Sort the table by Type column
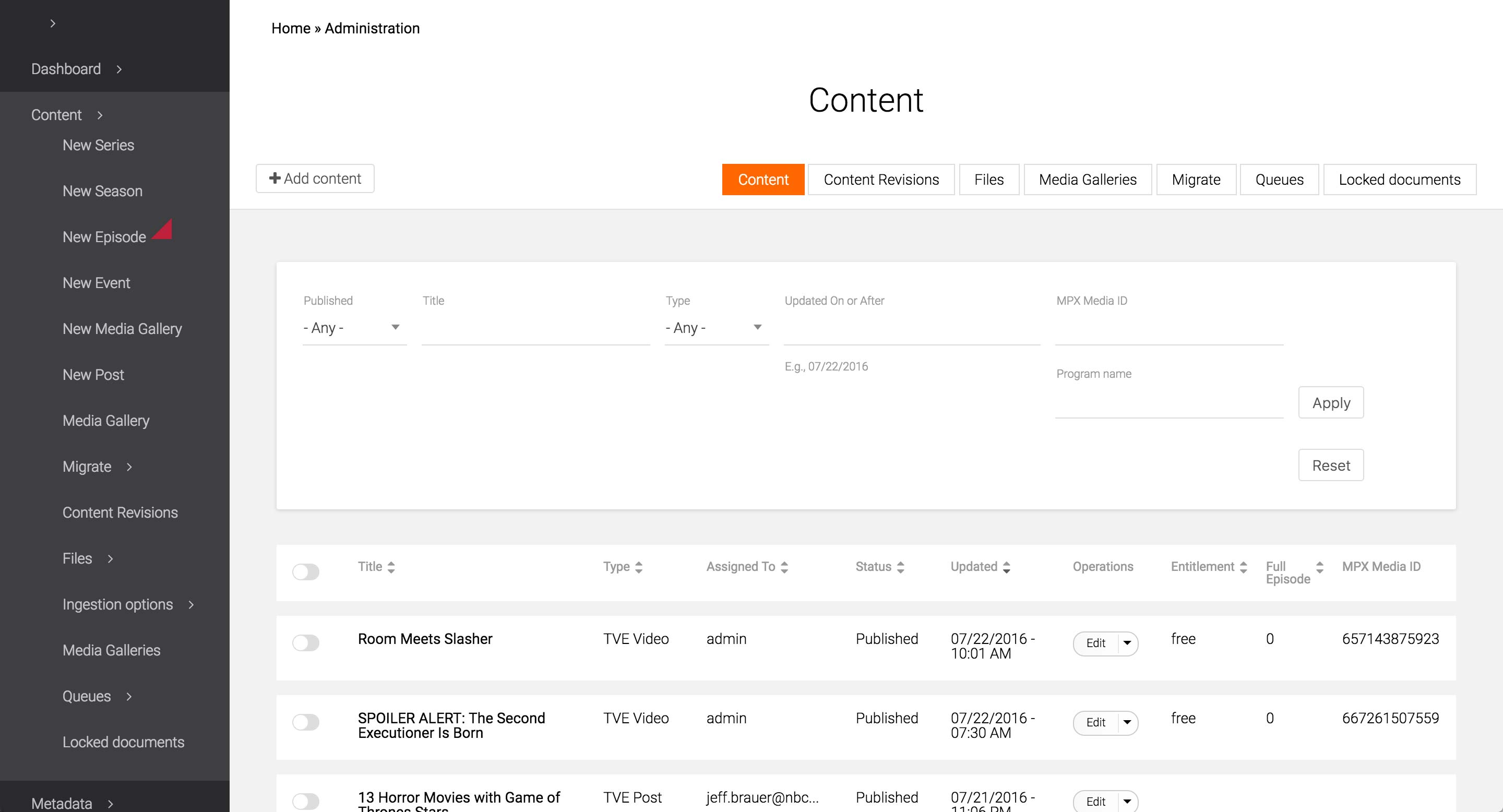Viewport: 1503px width, 812px height. [x=638, y=567]
